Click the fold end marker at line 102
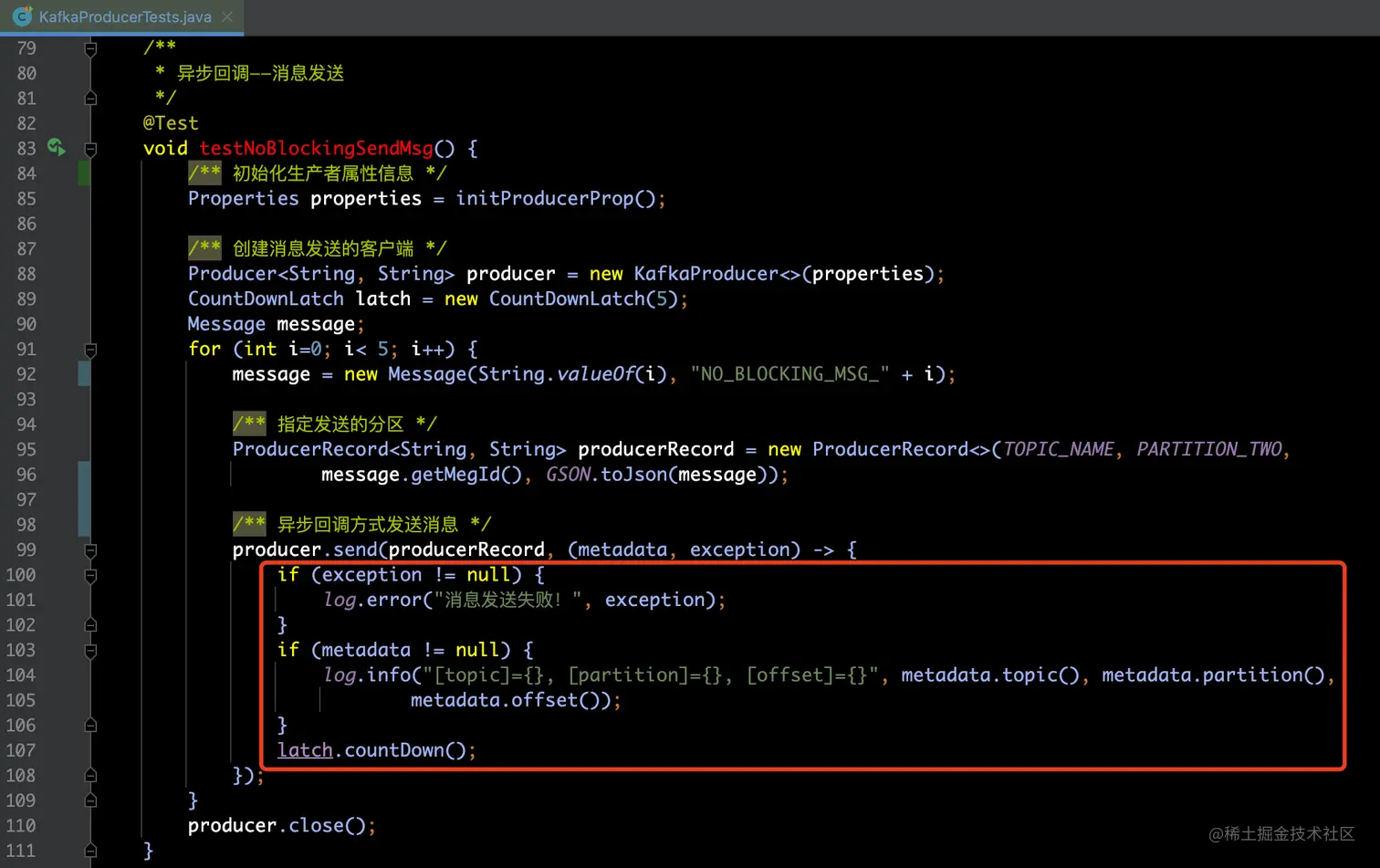1380x868 pixels. 90,625
